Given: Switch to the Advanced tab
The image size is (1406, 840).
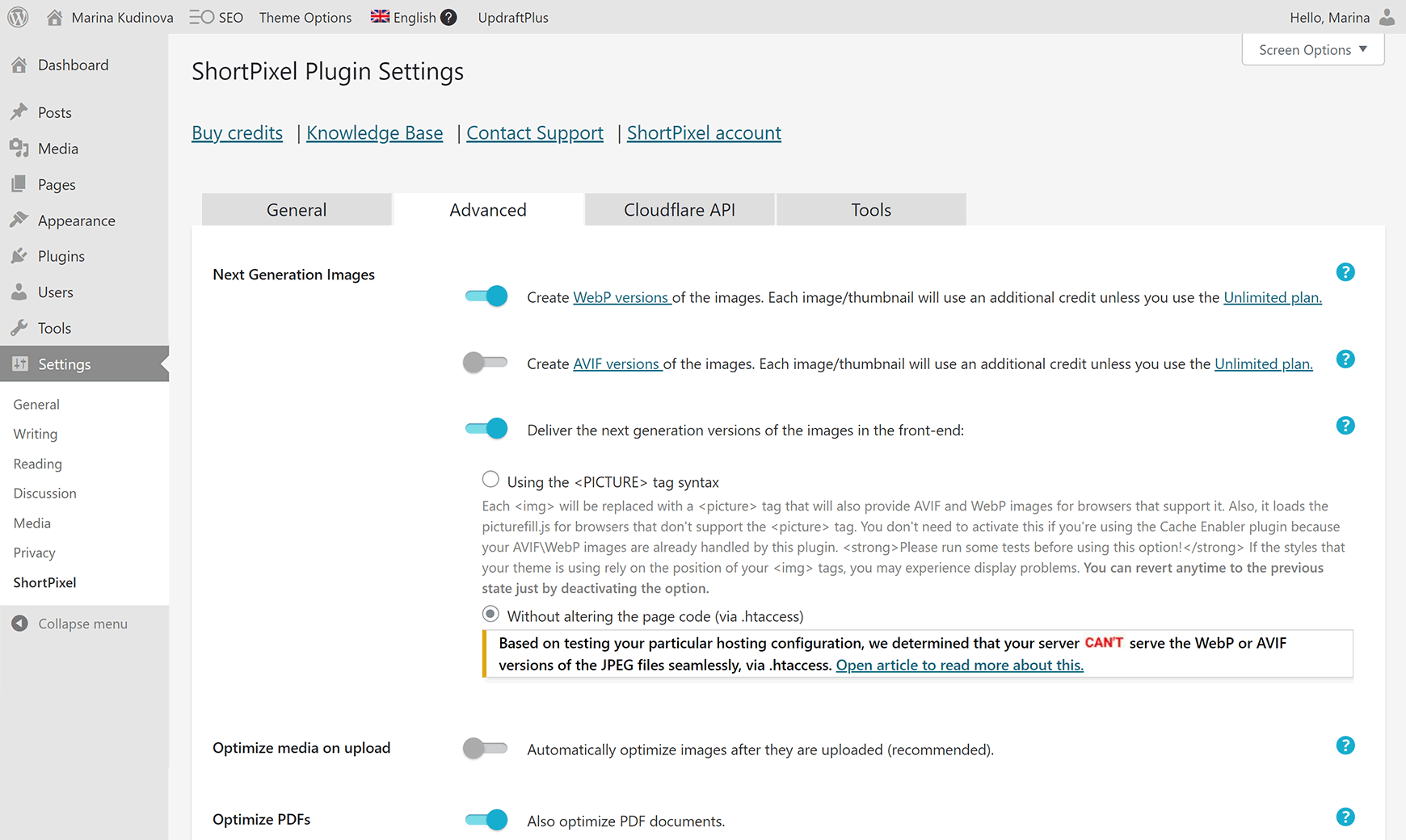Looking at the screenshot, I should pos(488,209).
